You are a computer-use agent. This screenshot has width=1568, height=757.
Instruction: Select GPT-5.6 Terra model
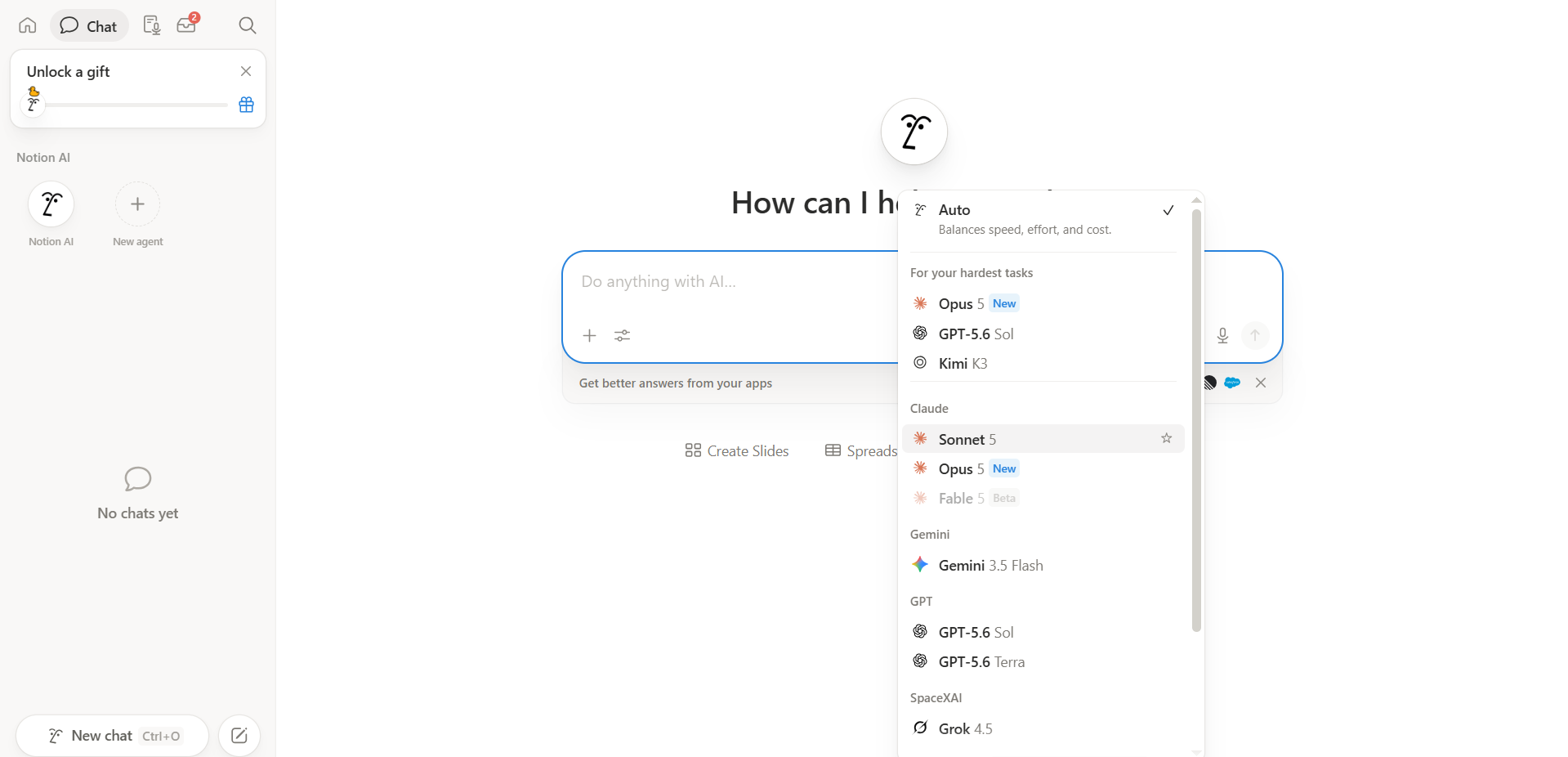point(1043,661)
